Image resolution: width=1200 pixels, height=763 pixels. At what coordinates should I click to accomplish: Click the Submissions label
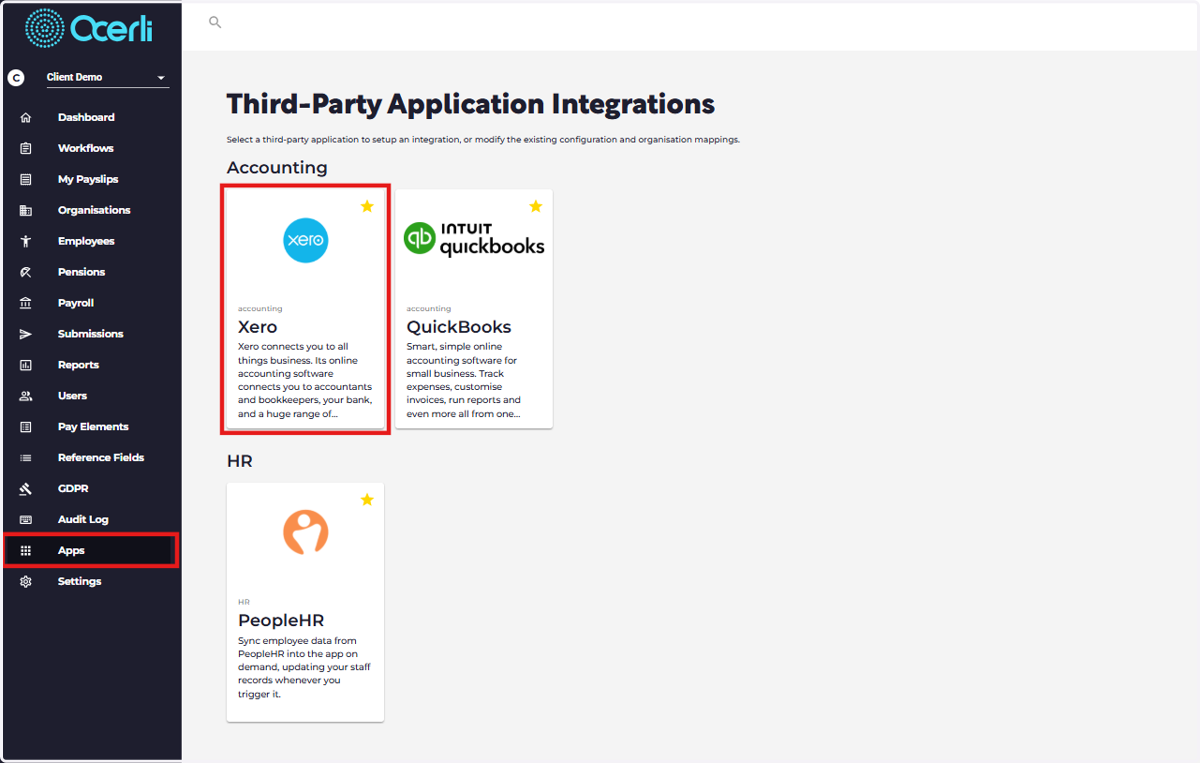coord(91,334)
